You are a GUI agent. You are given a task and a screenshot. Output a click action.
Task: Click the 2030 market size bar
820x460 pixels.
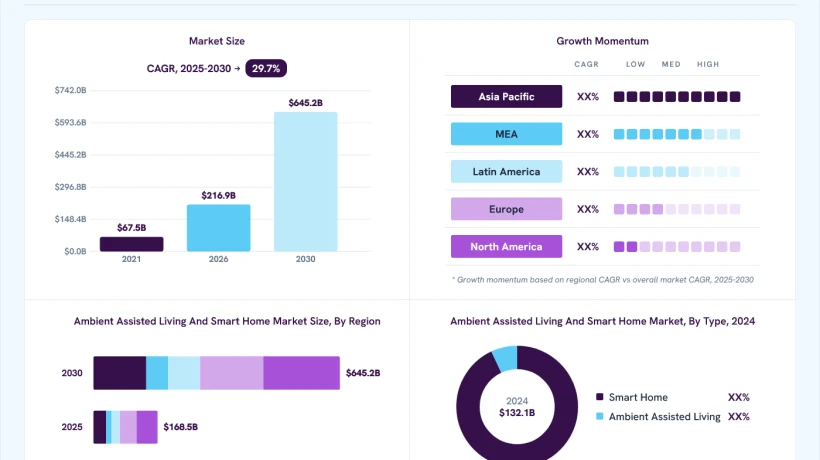click(x=305, y=182)
